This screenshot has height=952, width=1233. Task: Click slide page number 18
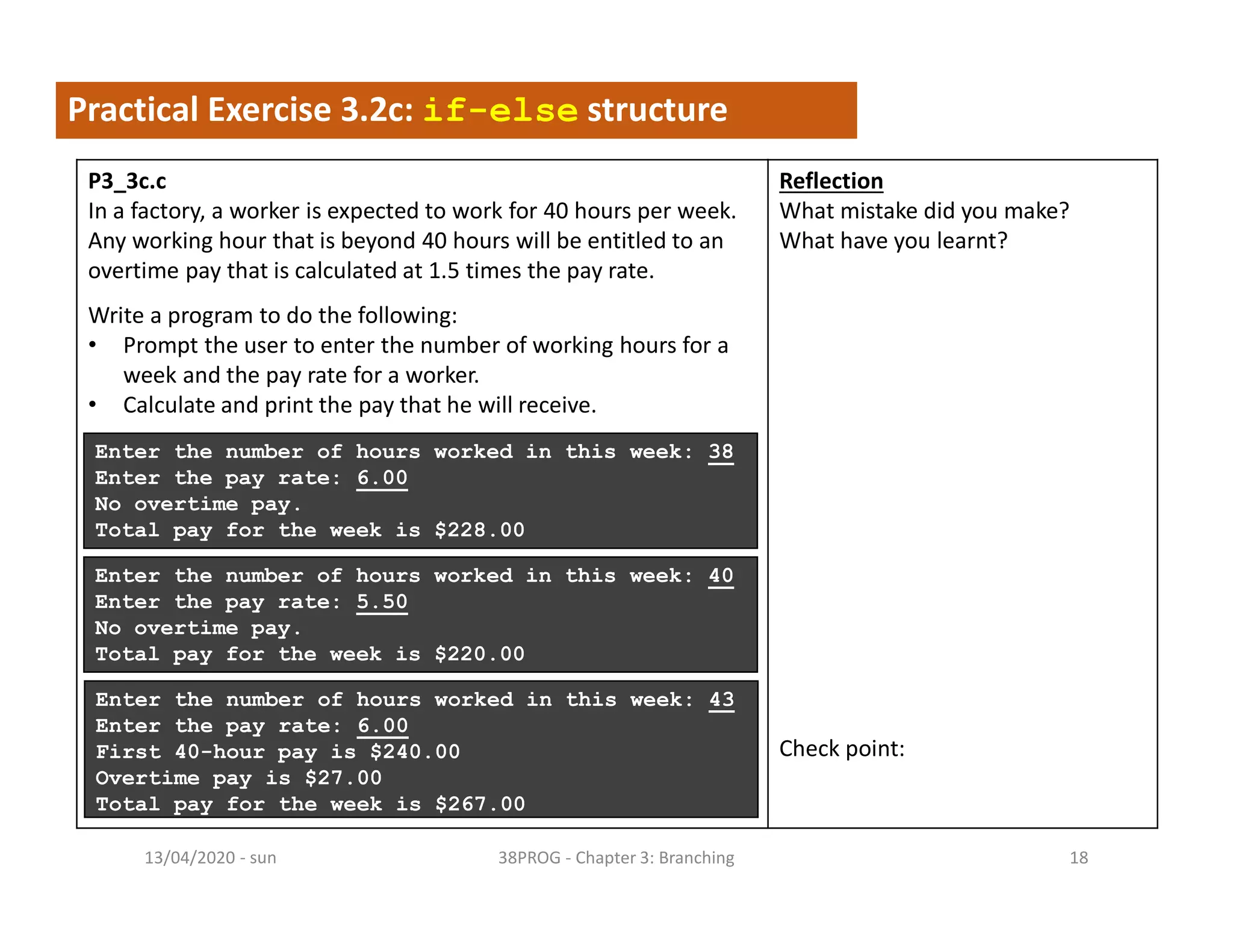1078,858
